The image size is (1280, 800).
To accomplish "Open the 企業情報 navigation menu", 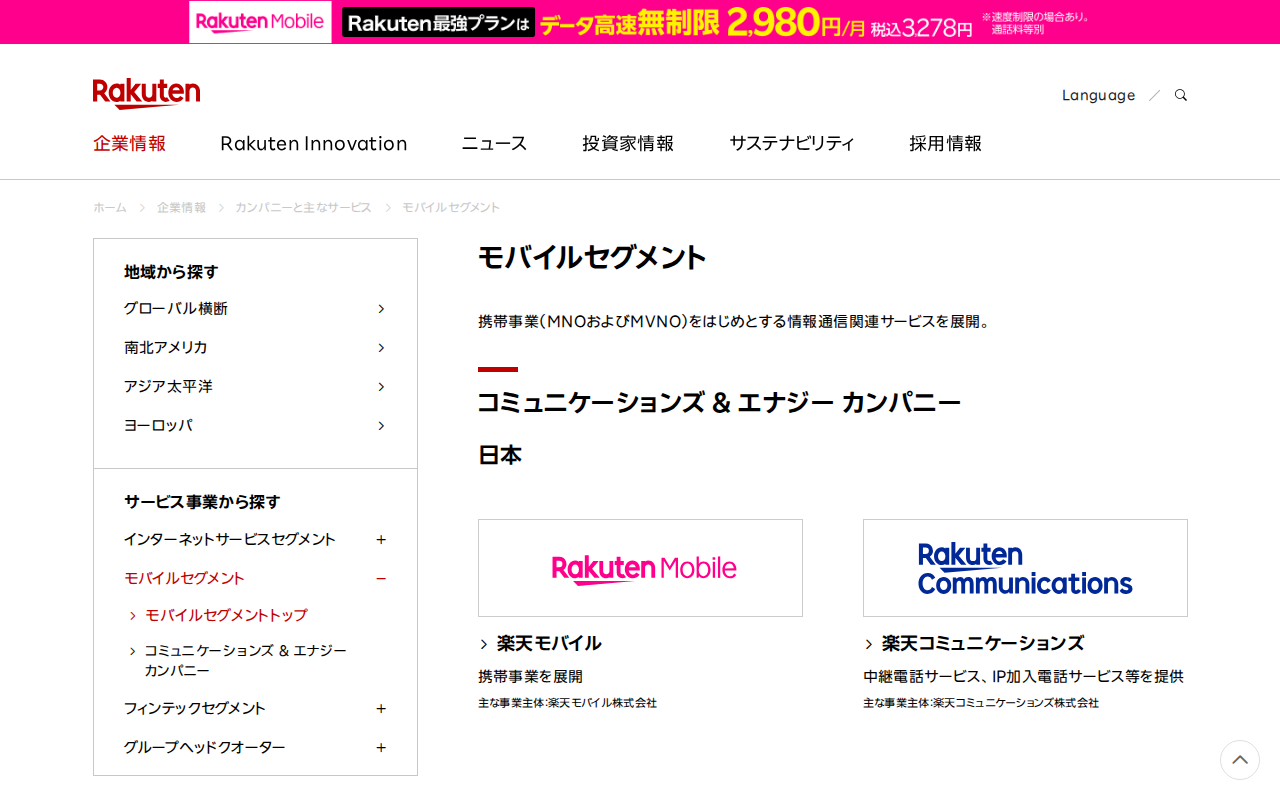I will tap(130, 143).
